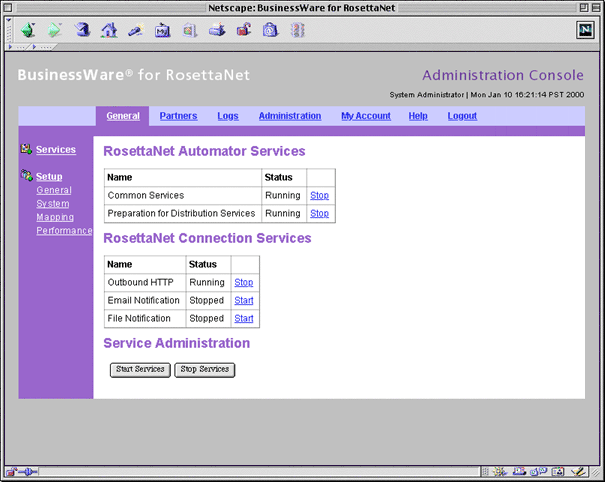Open the Logs tab
This screenshot has height=482, width=605.
point(228,116)
